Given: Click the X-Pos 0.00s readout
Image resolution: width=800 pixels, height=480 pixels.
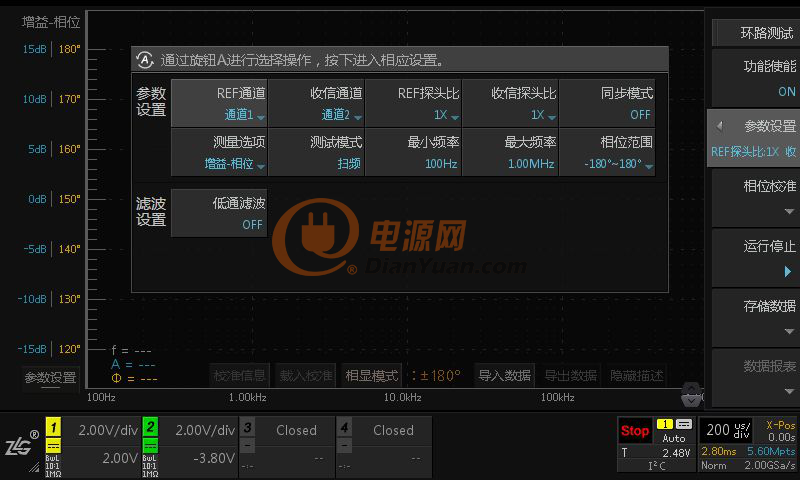Looking at the screenshot, I should (780, 431).
